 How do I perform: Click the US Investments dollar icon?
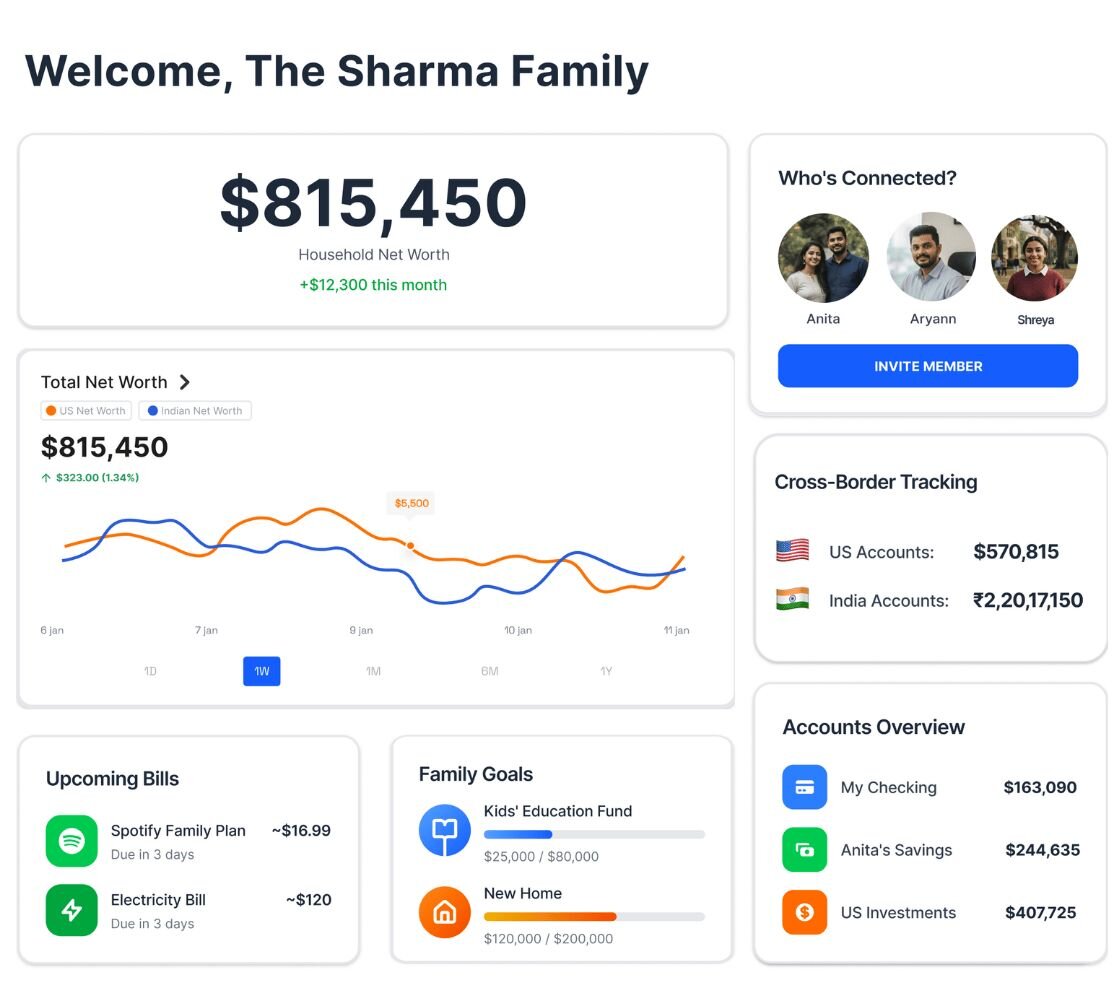[805, 912]
